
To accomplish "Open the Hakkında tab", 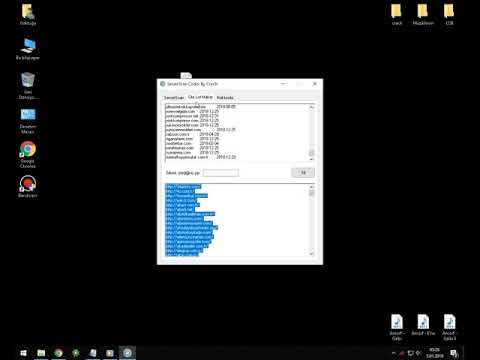I will click(225, 98).
